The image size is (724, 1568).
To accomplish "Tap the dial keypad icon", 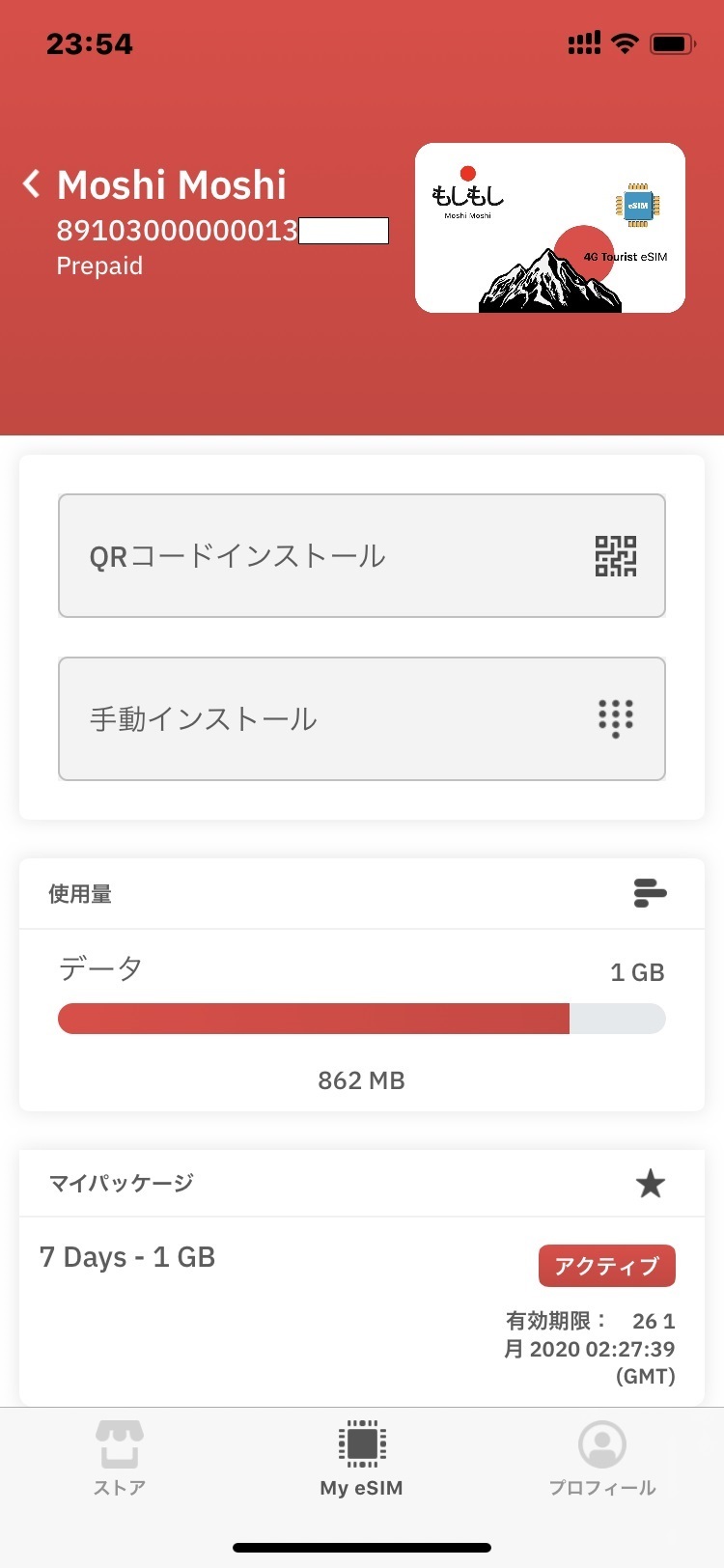I will 615,718.
